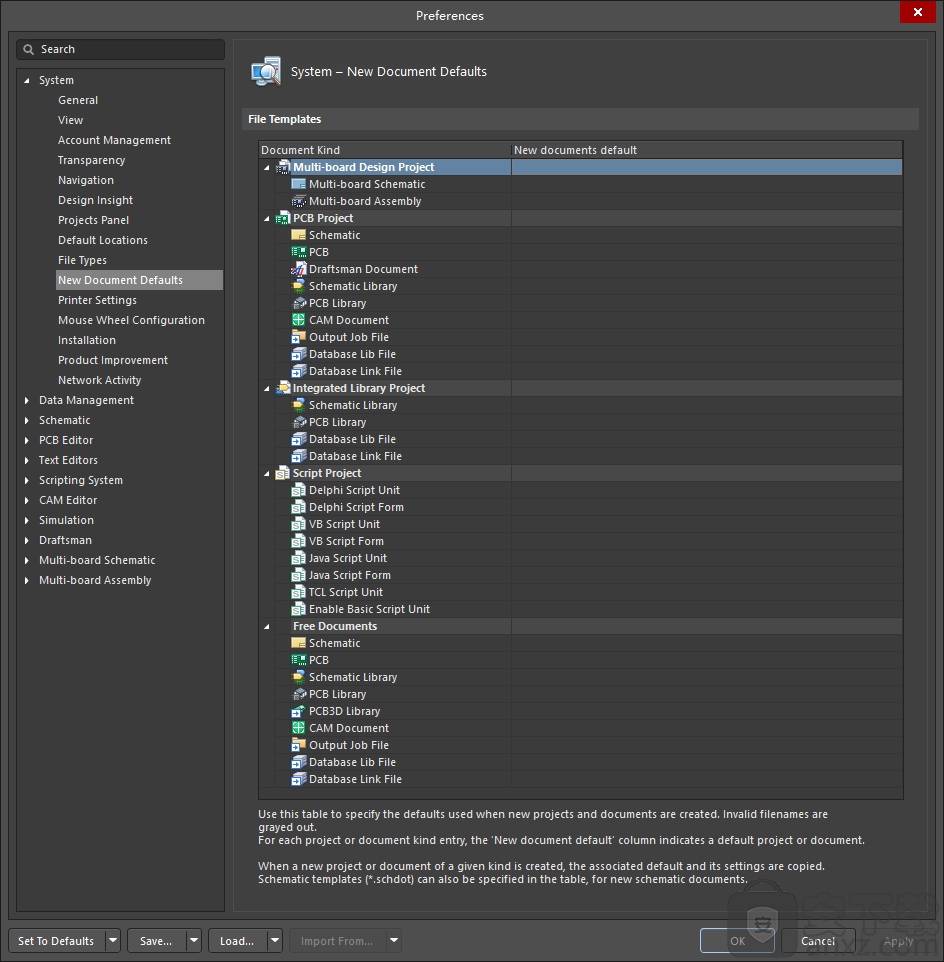Click Schematic icon under PCB Project
The height and width of the screenshot is (962, 944).
click(298, 235)
